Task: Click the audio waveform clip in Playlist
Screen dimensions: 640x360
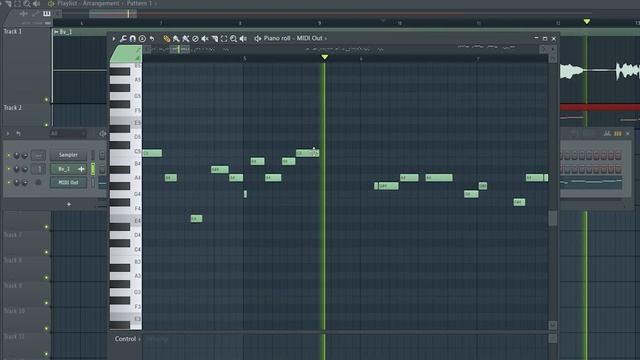Action: point(600,71)
